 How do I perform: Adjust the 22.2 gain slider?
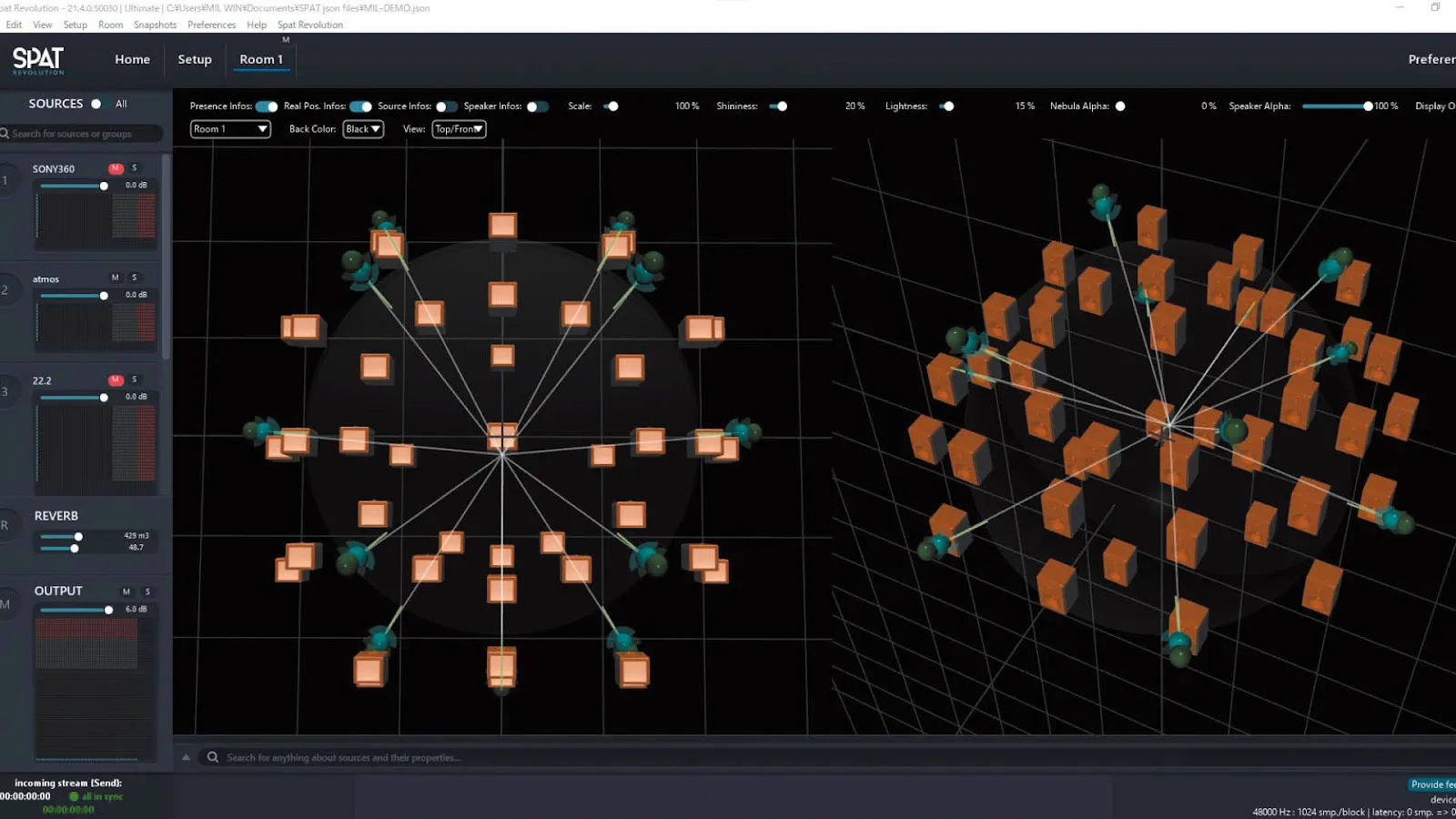click(x=75, y=397)
